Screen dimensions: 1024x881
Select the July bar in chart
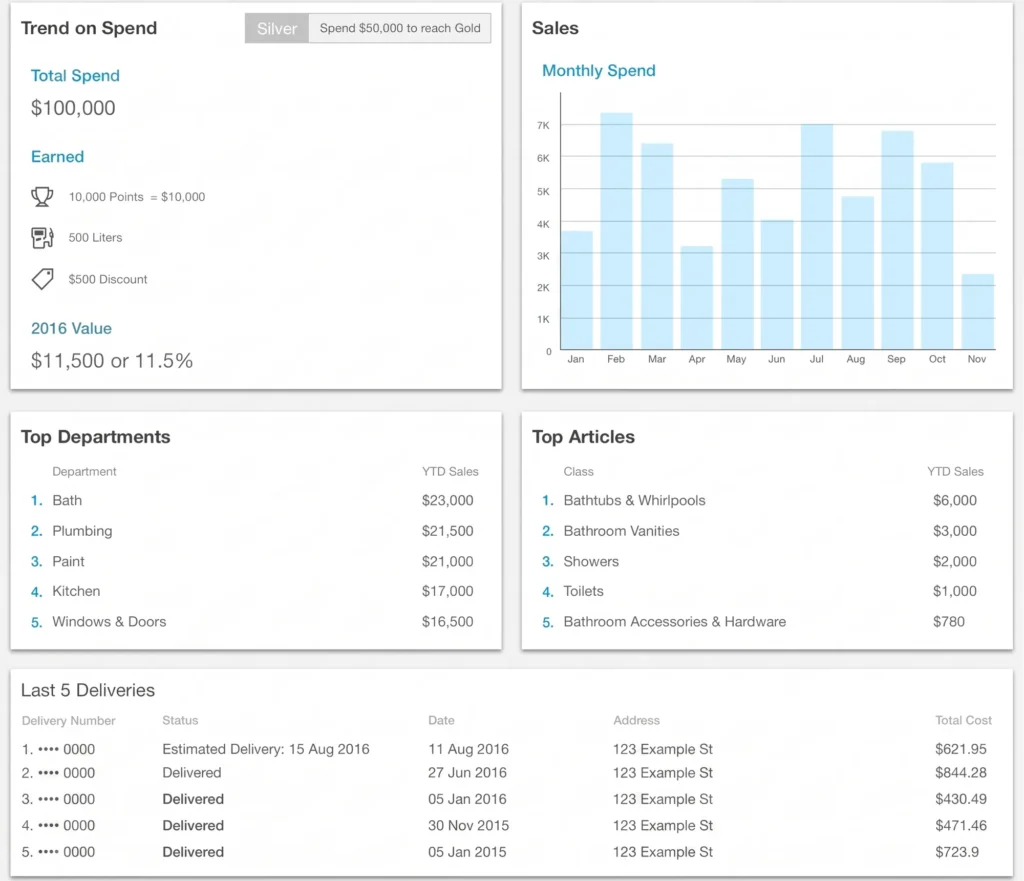click(x=817, y=236)
